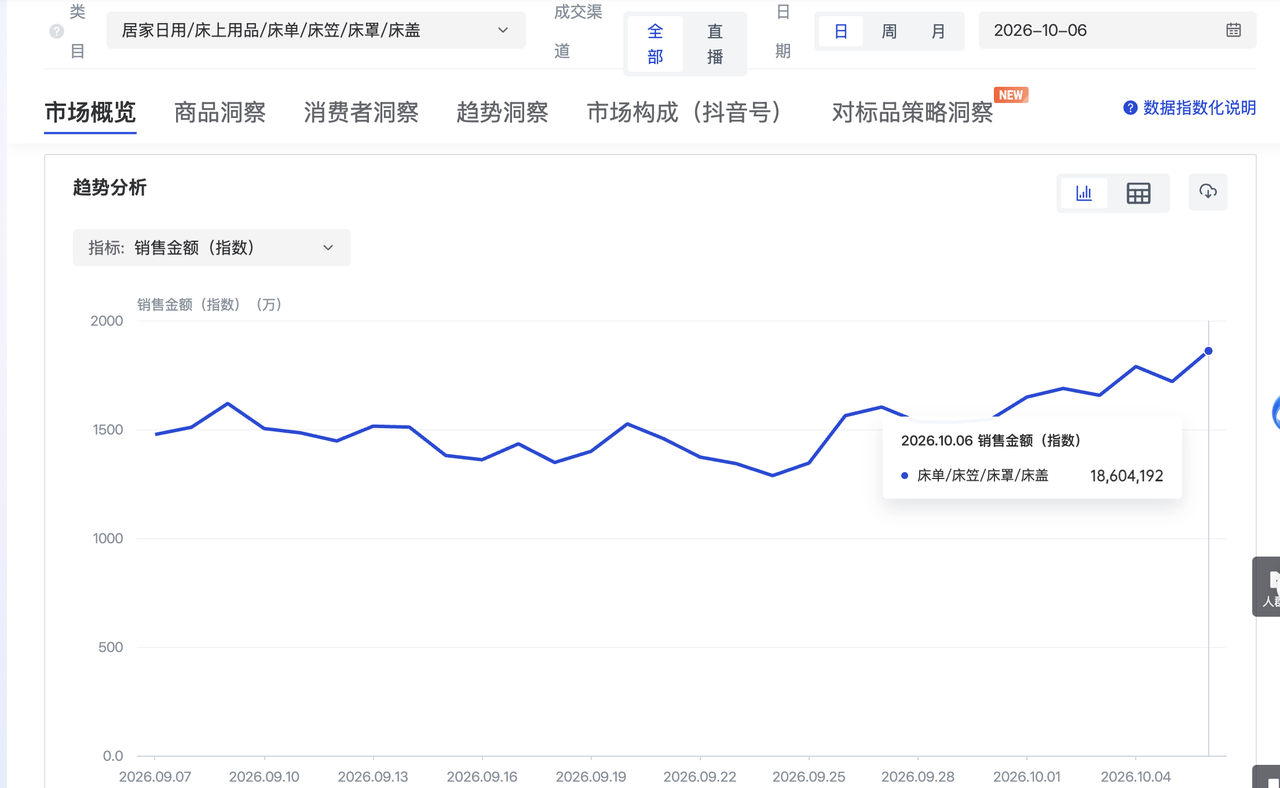Choose 月 date granularity

coord(938,31)
